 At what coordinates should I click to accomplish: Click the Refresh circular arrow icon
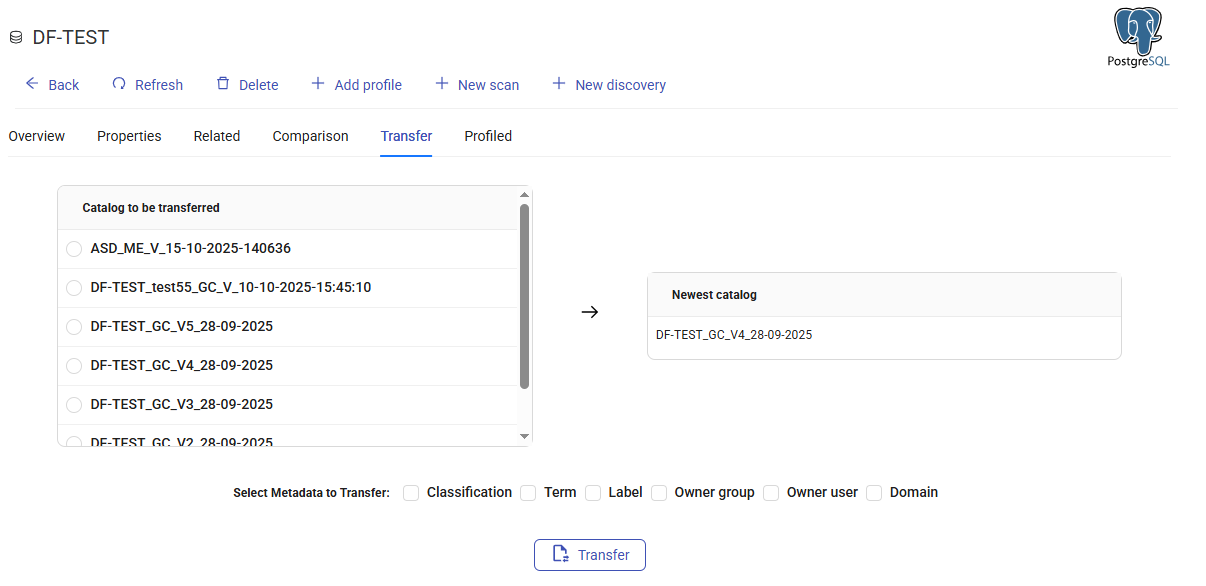point(119,84)
